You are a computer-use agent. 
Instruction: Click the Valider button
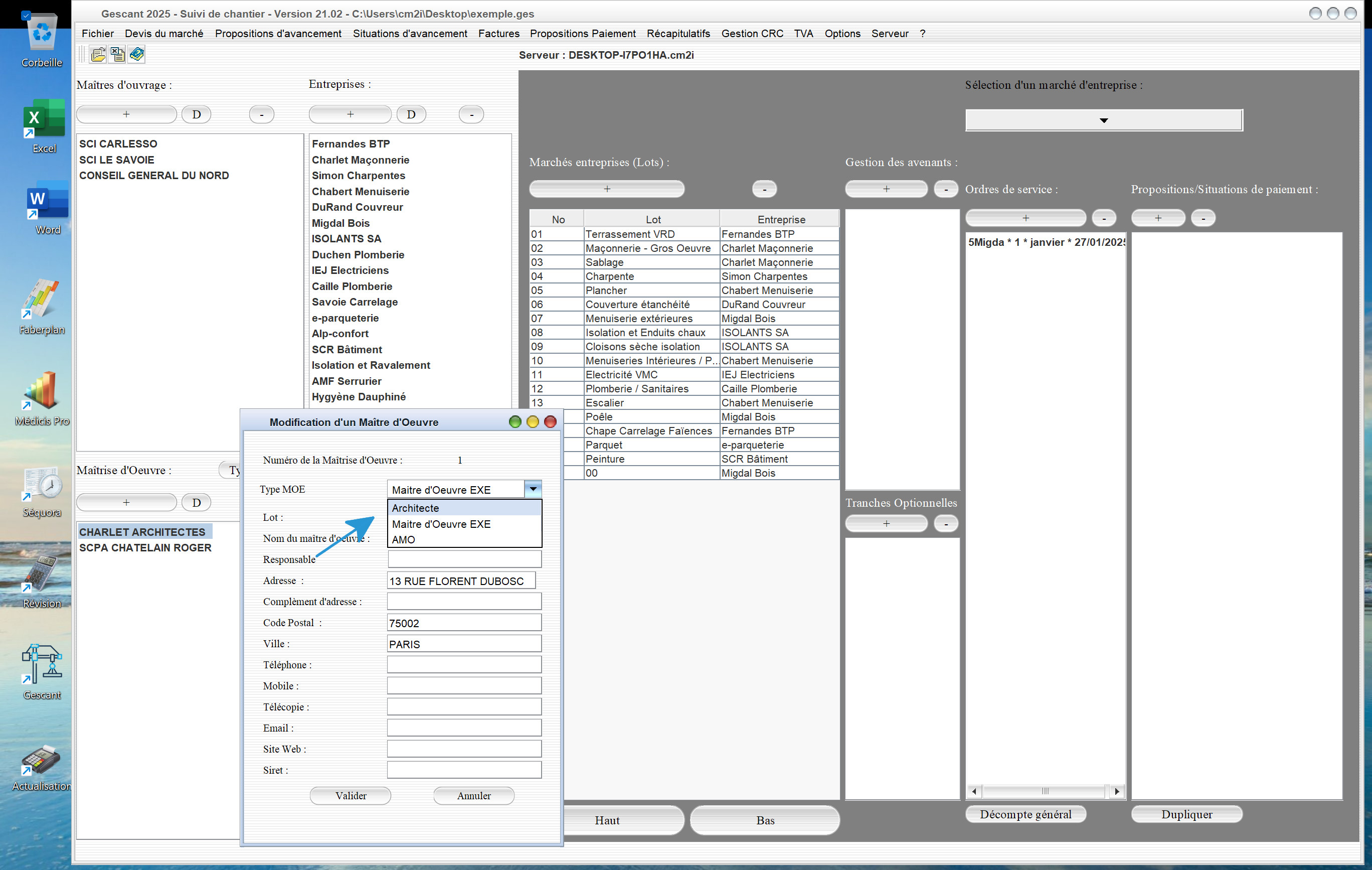point(351,795)
